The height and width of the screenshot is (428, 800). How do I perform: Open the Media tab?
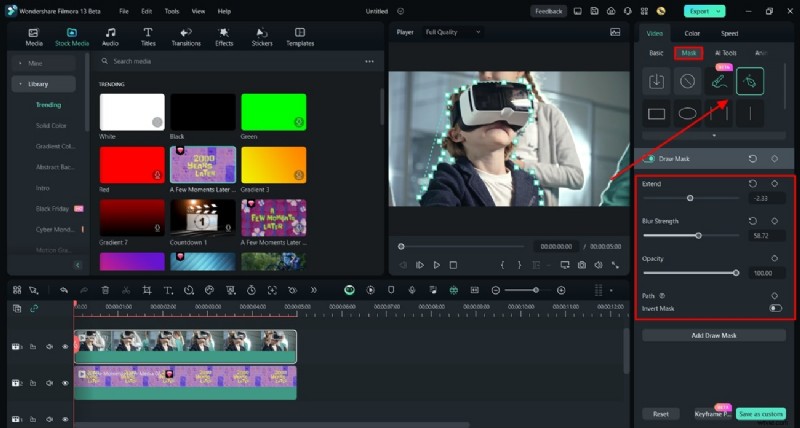pos(34,37)
